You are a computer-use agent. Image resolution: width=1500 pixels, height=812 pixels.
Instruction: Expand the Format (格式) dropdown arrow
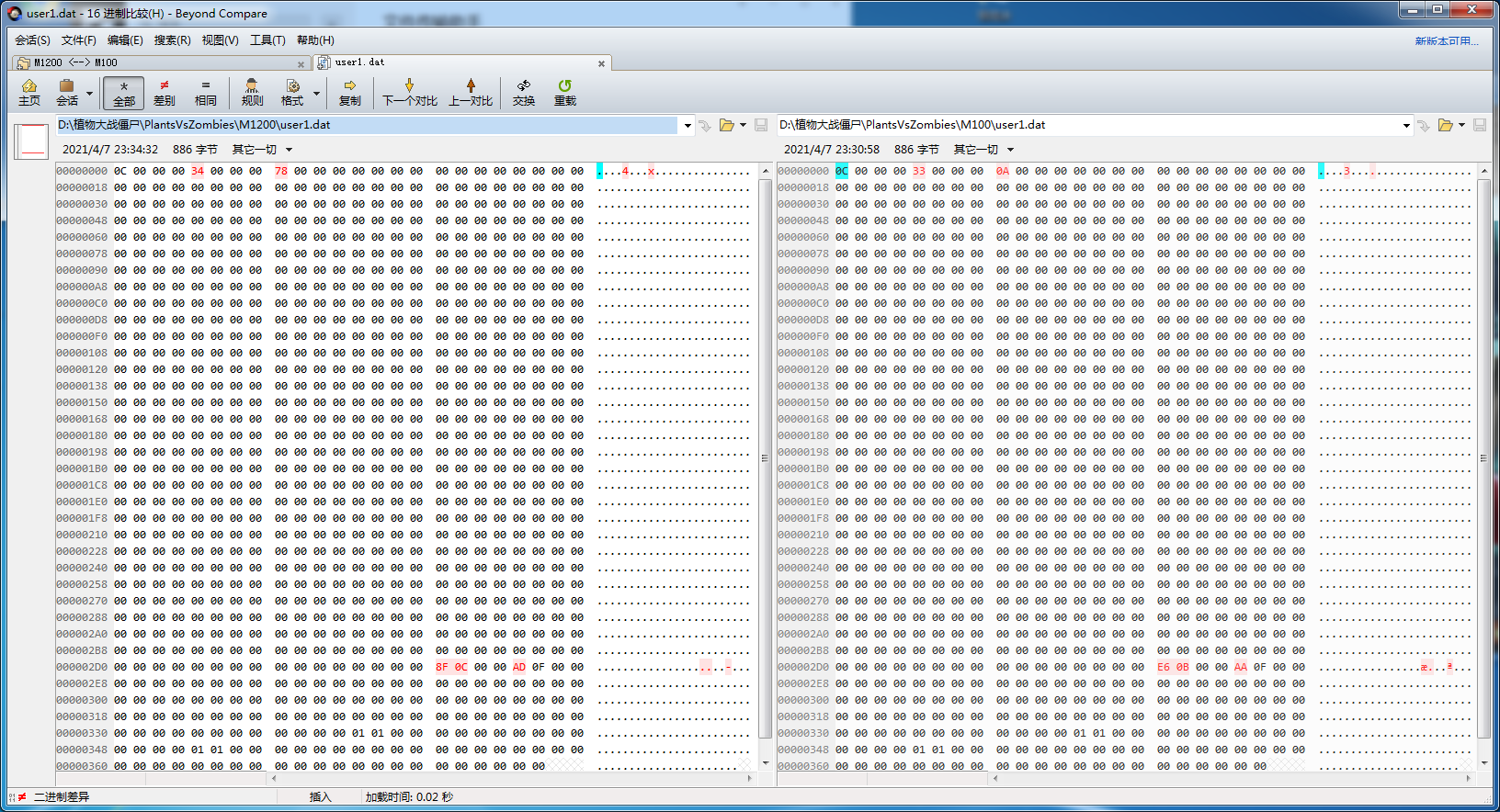(316, 93)
